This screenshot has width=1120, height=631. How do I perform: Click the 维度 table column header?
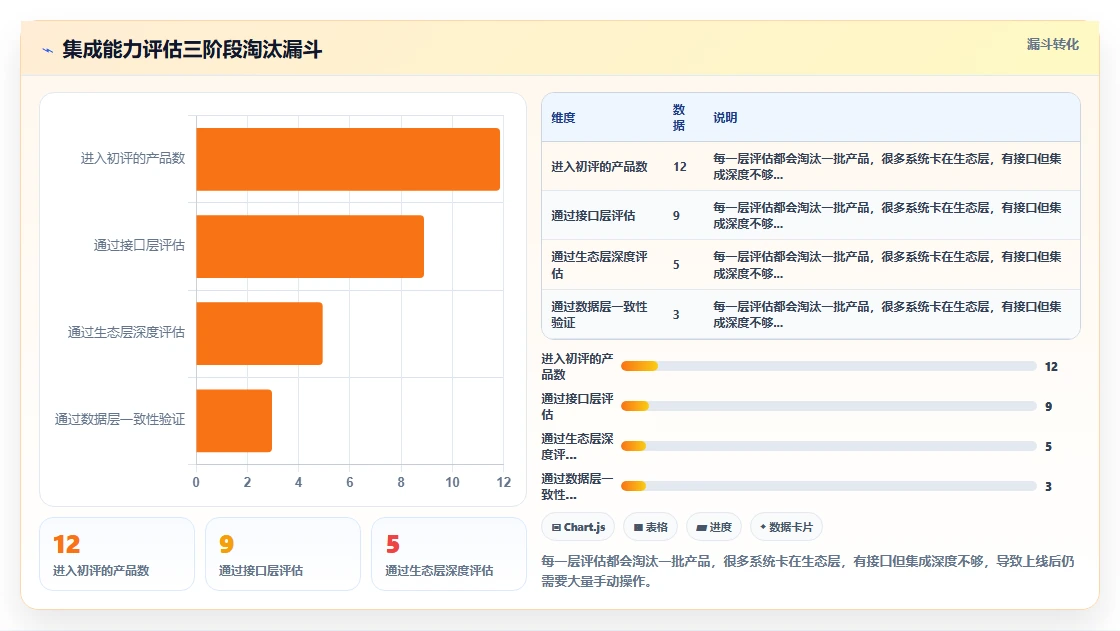point(564,118)
